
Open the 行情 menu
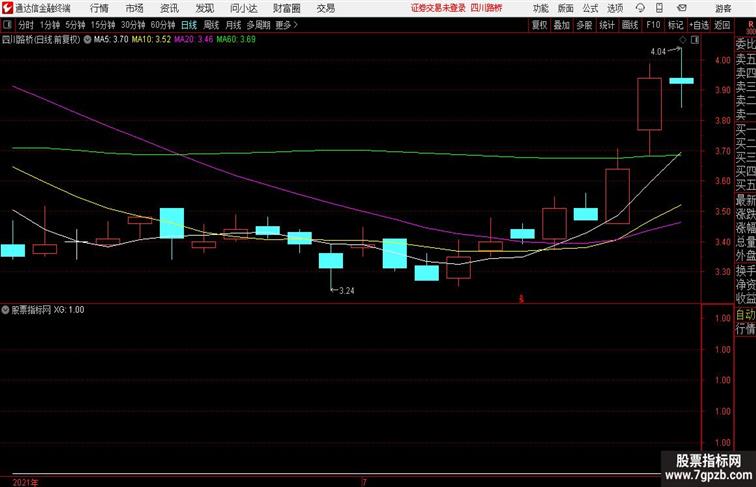click(99, 8)
